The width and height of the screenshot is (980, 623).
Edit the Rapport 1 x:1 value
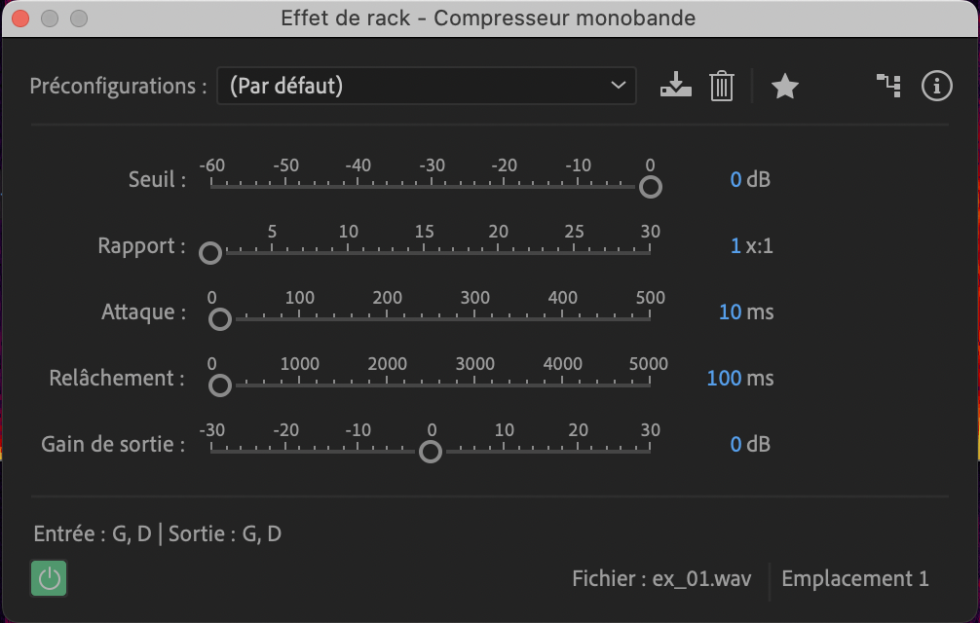[736, 246]
